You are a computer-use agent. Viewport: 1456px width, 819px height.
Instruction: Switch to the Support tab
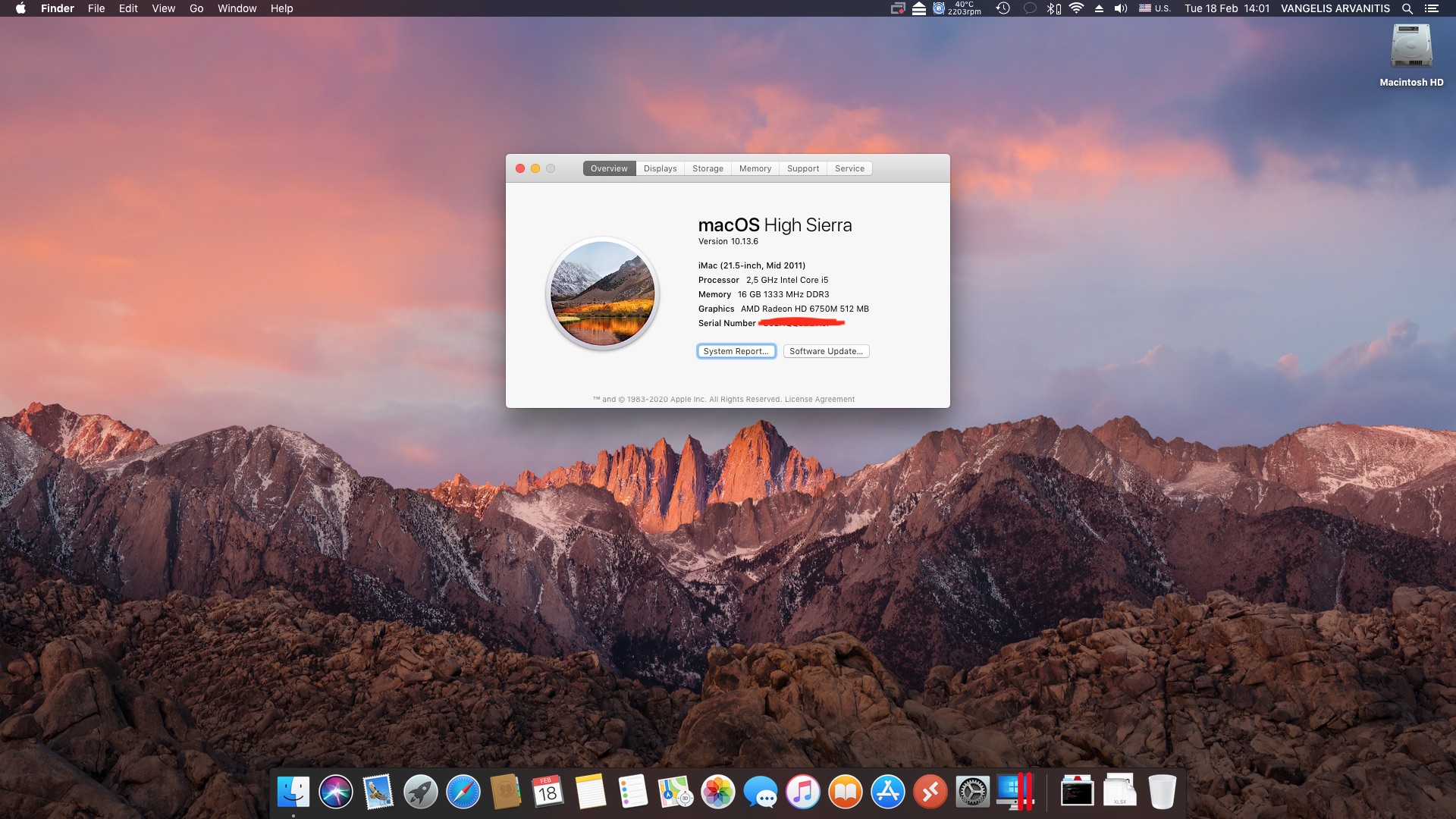803,168
